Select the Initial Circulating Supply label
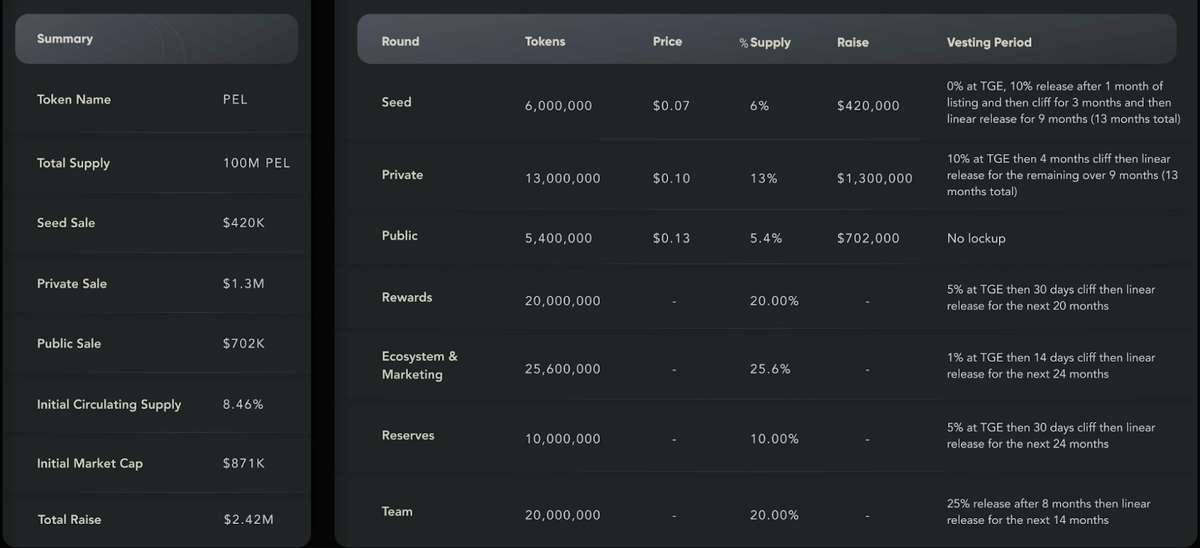The width and height of the screenshot is (1200, 548). (x=109, y=405)
